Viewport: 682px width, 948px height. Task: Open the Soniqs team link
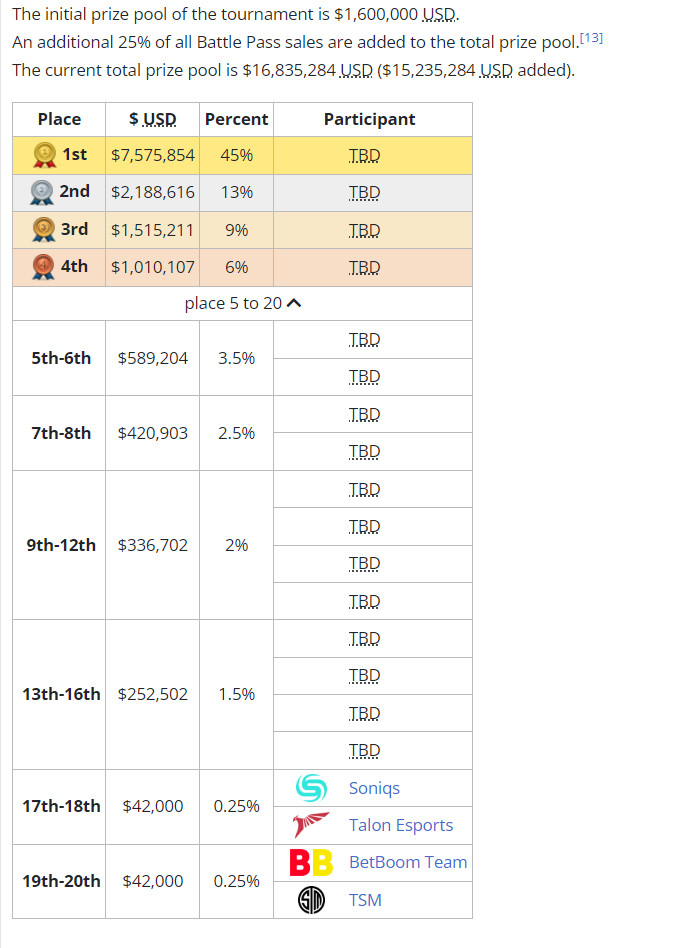374,788
